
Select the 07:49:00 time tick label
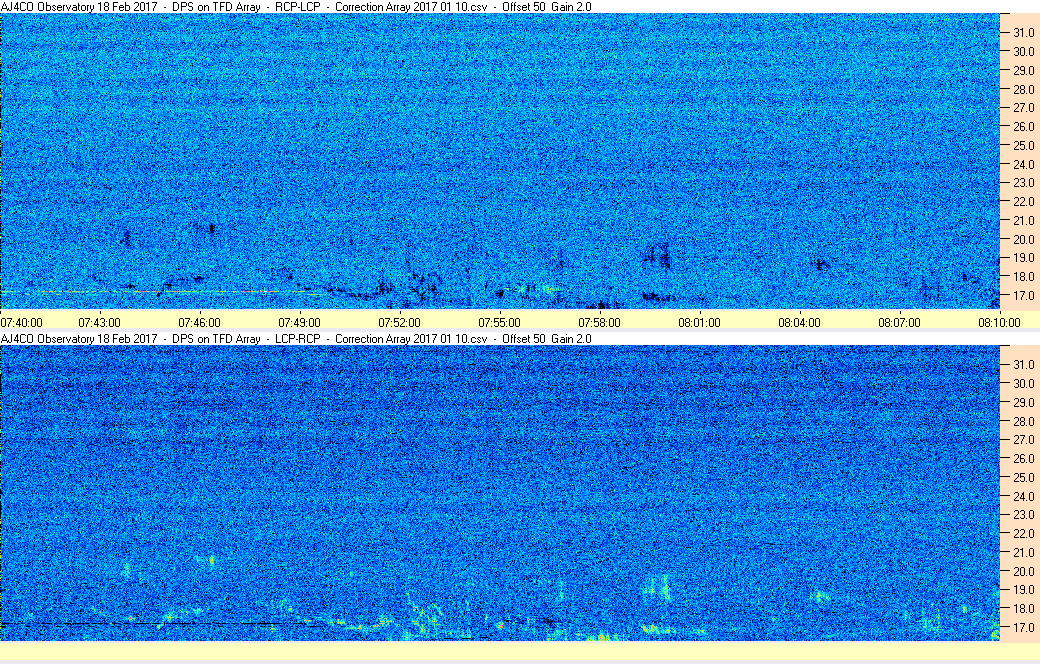coord(299,323)
